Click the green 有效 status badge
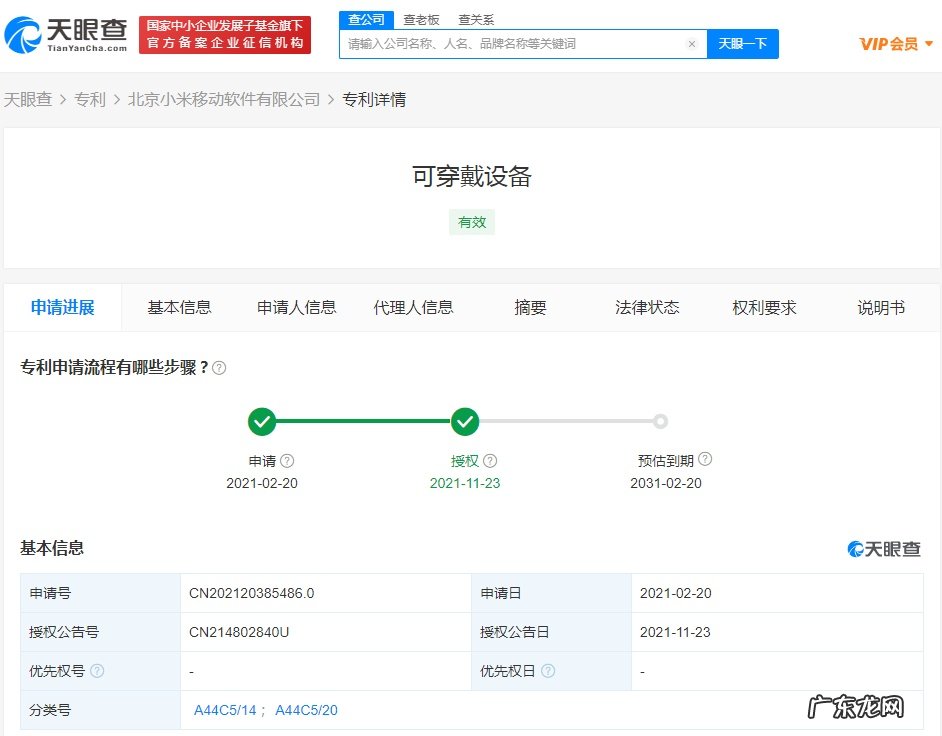 471,222
